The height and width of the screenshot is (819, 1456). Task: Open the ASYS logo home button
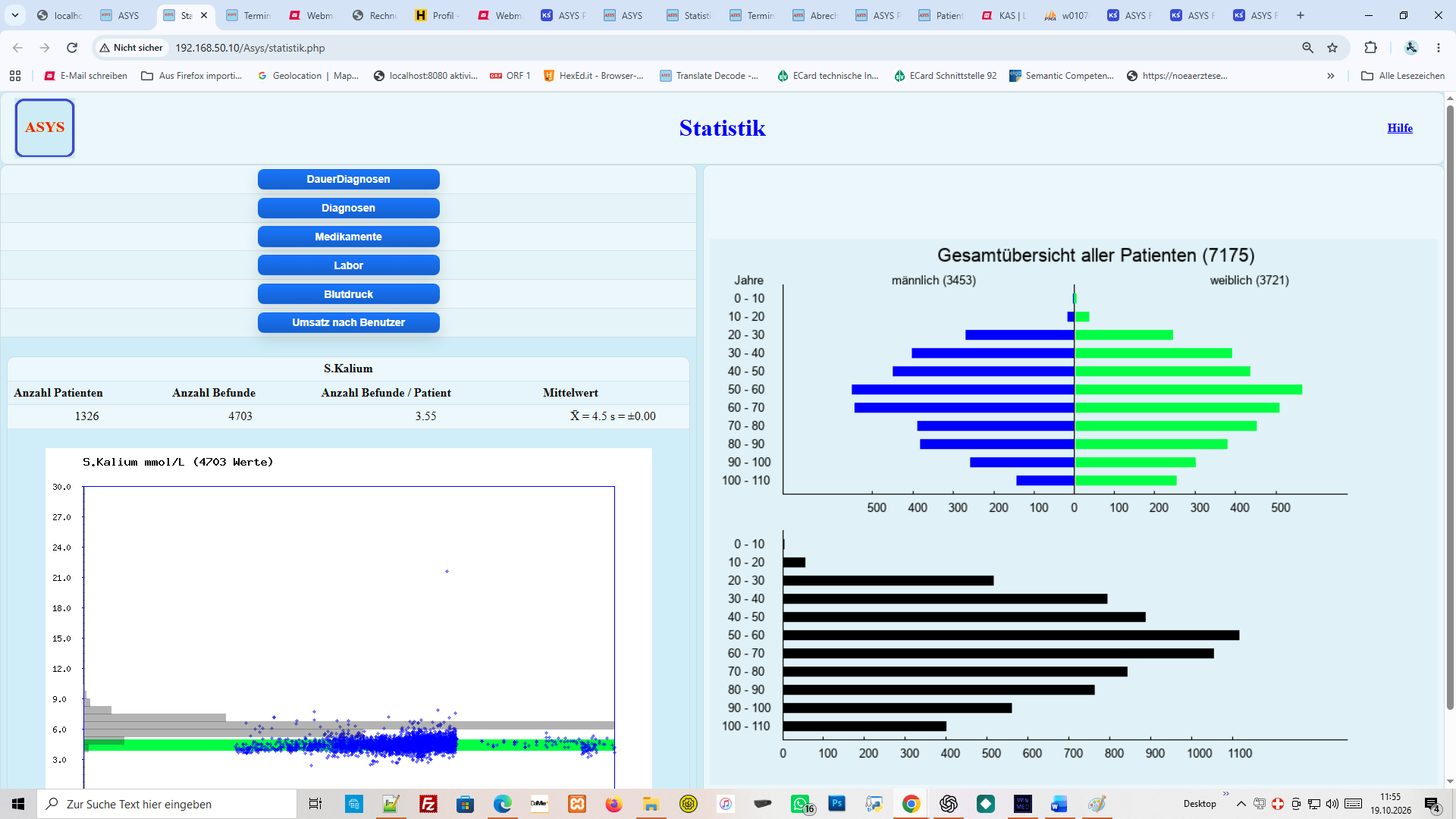[x=45, y=127]
